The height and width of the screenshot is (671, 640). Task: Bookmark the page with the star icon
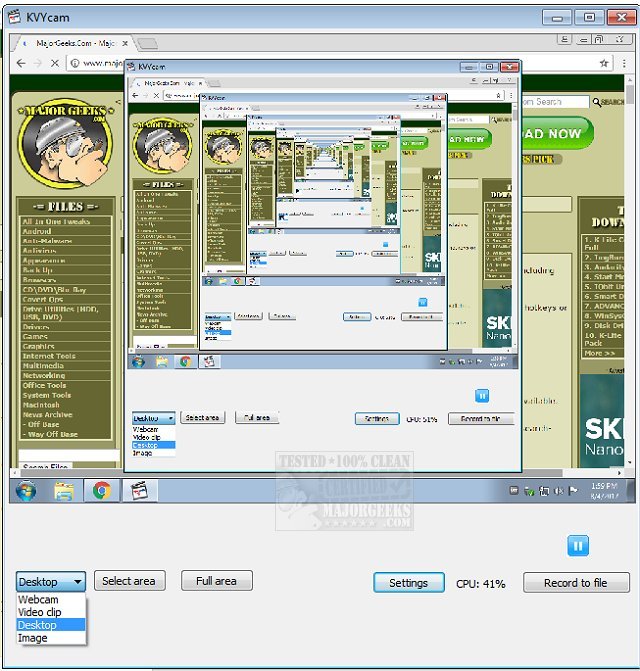(604, 63)
